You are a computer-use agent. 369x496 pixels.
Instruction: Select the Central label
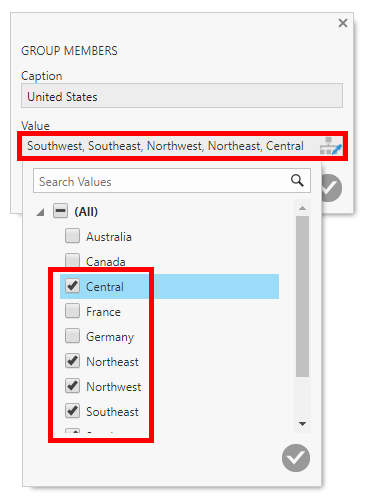pos(105,287)
